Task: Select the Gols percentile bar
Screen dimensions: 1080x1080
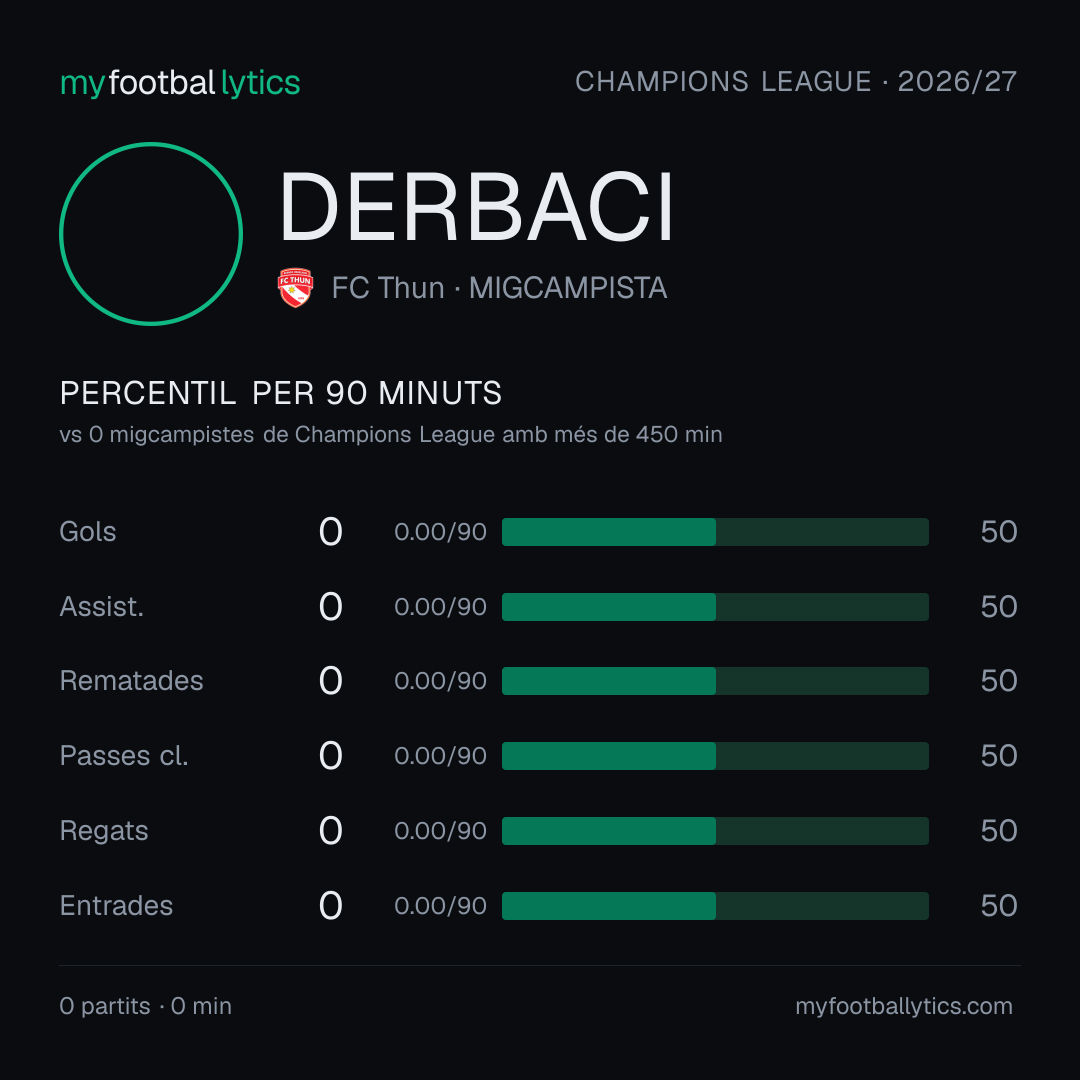Action: point(715,532)
